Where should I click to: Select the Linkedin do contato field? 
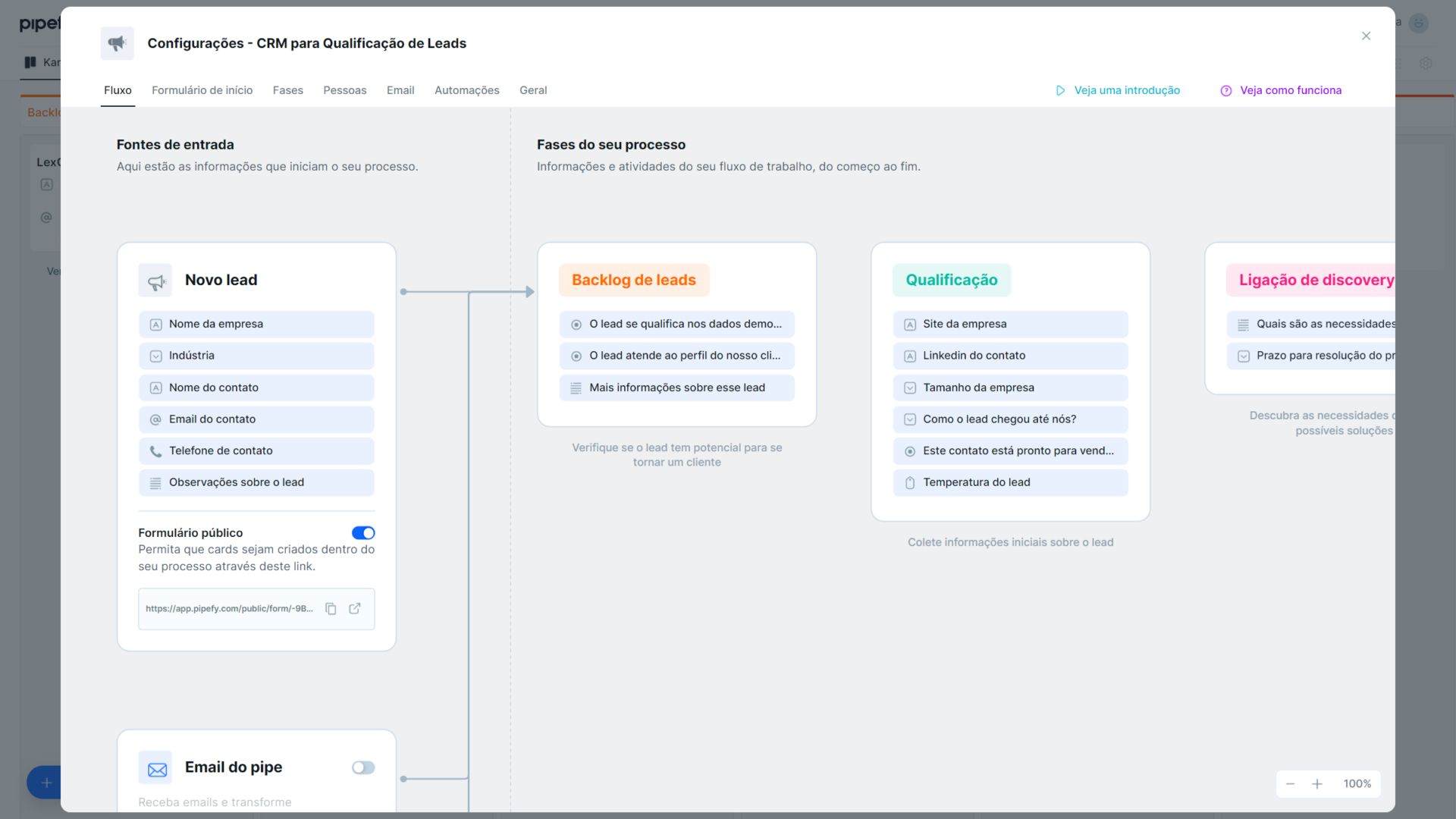coord(1010,356)
